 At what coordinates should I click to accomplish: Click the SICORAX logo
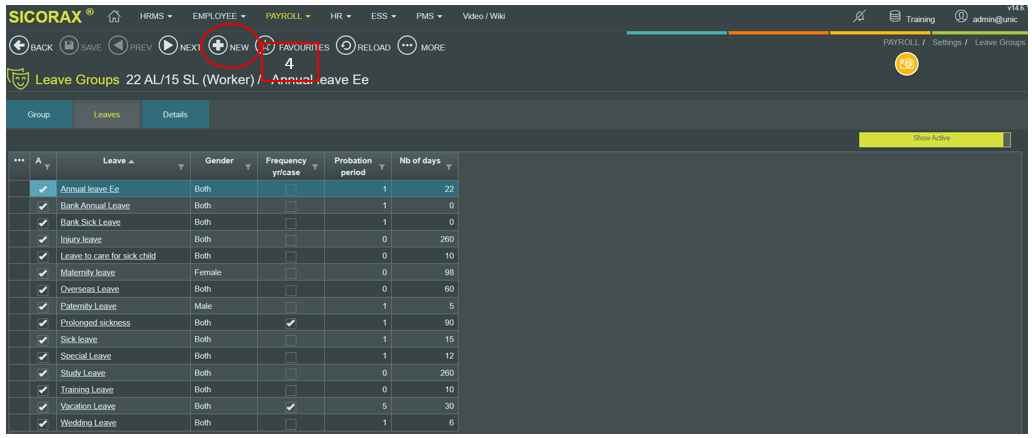[51, 16]
